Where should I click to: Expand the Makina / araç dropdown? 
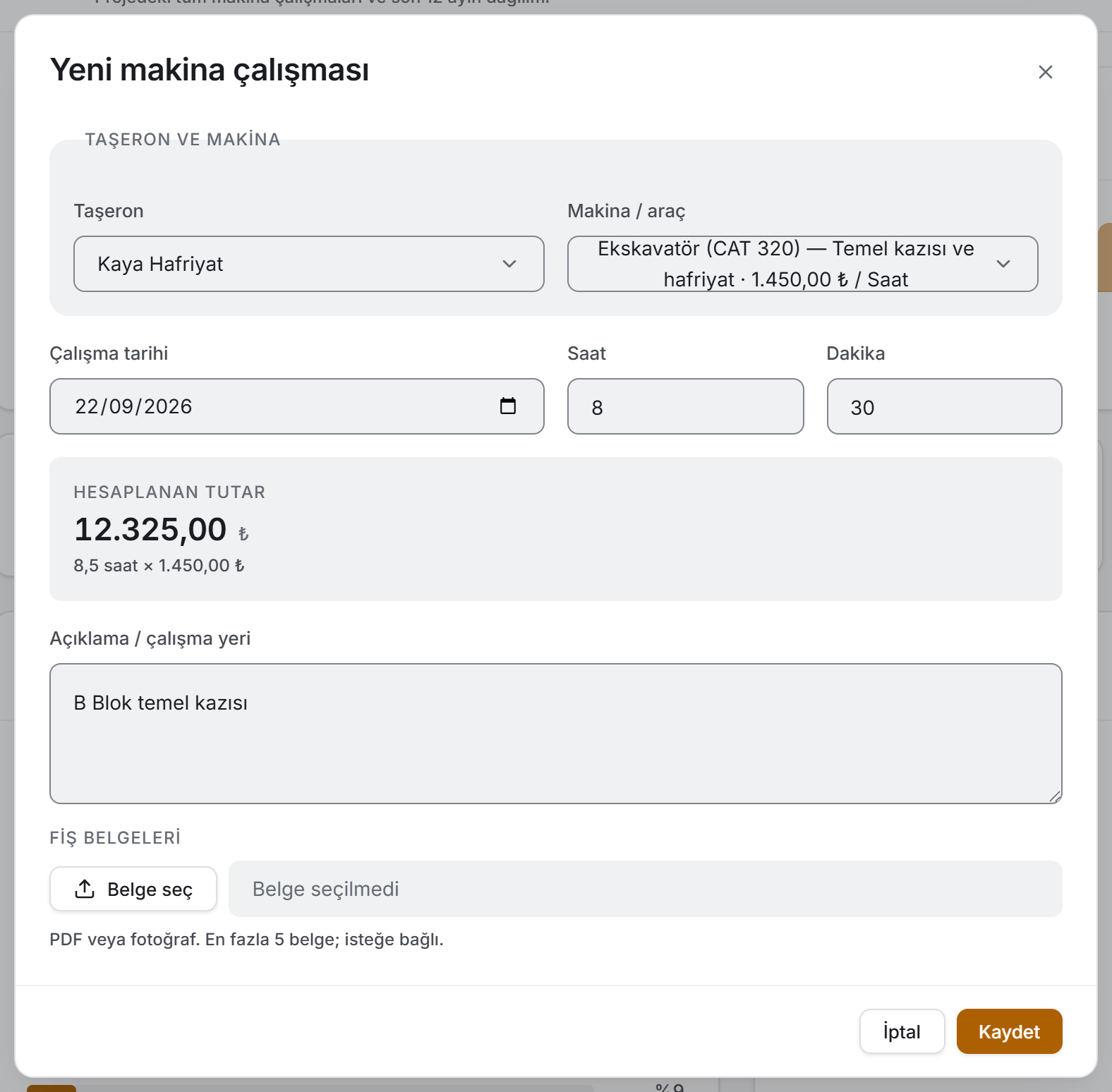802,264
